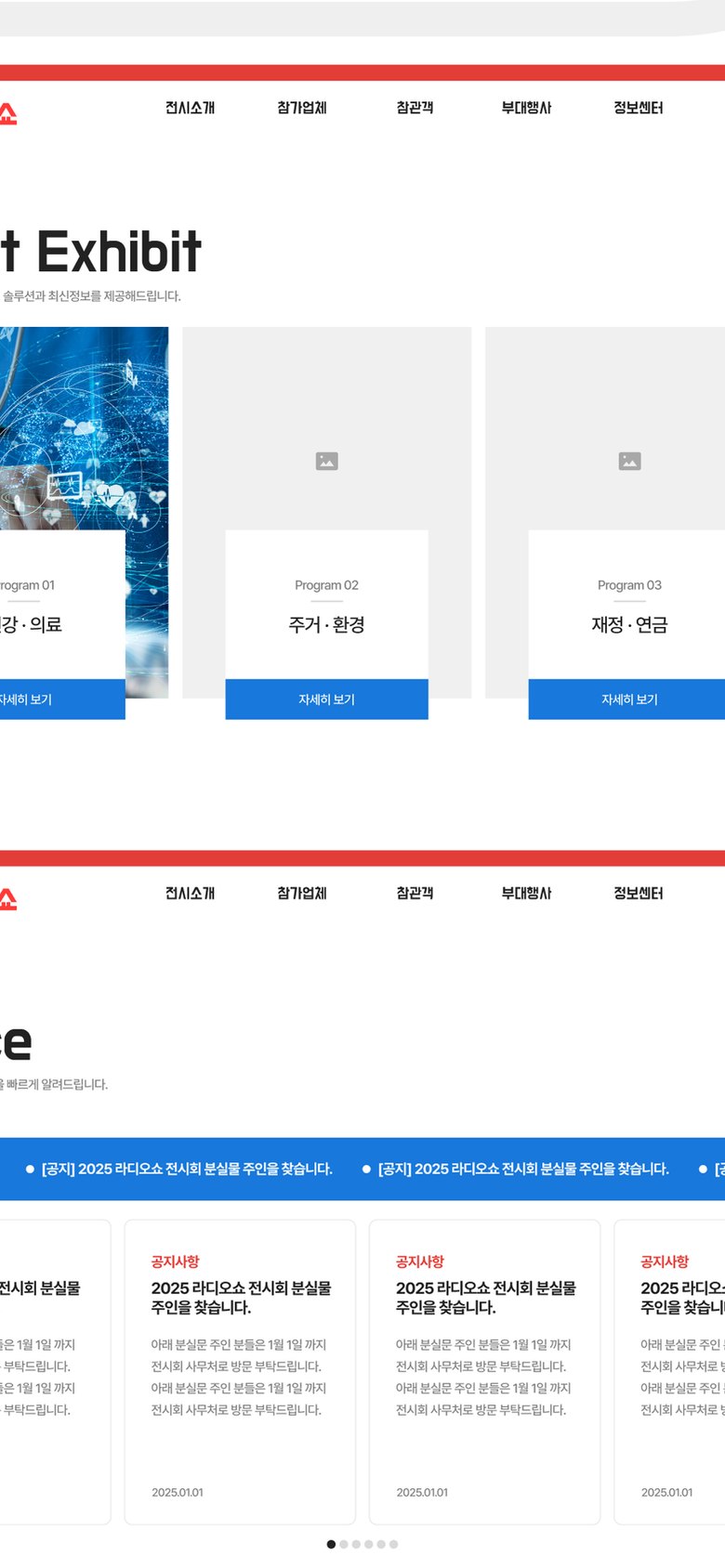Go to the fifth carousel pagination dot

coord(381,1544)
